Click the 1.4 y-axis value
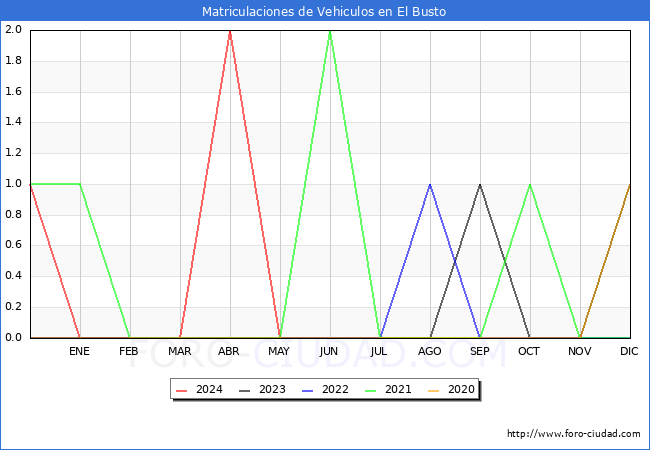Screen dimensions: 650x450 (x=13, y=122)
